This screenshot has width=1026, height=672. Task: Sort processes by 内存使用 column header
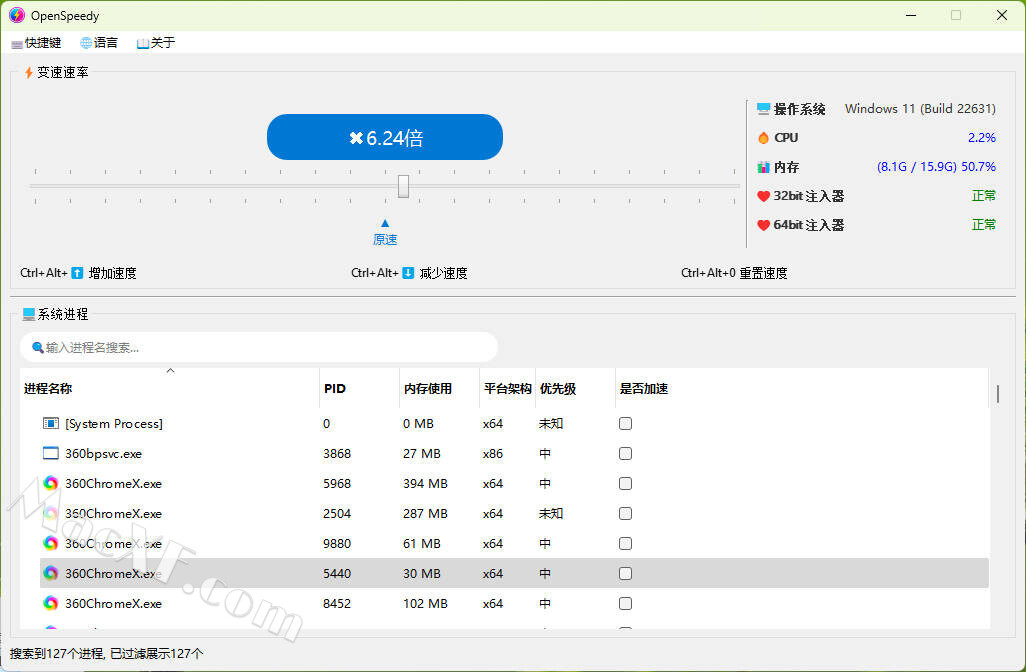427,389
